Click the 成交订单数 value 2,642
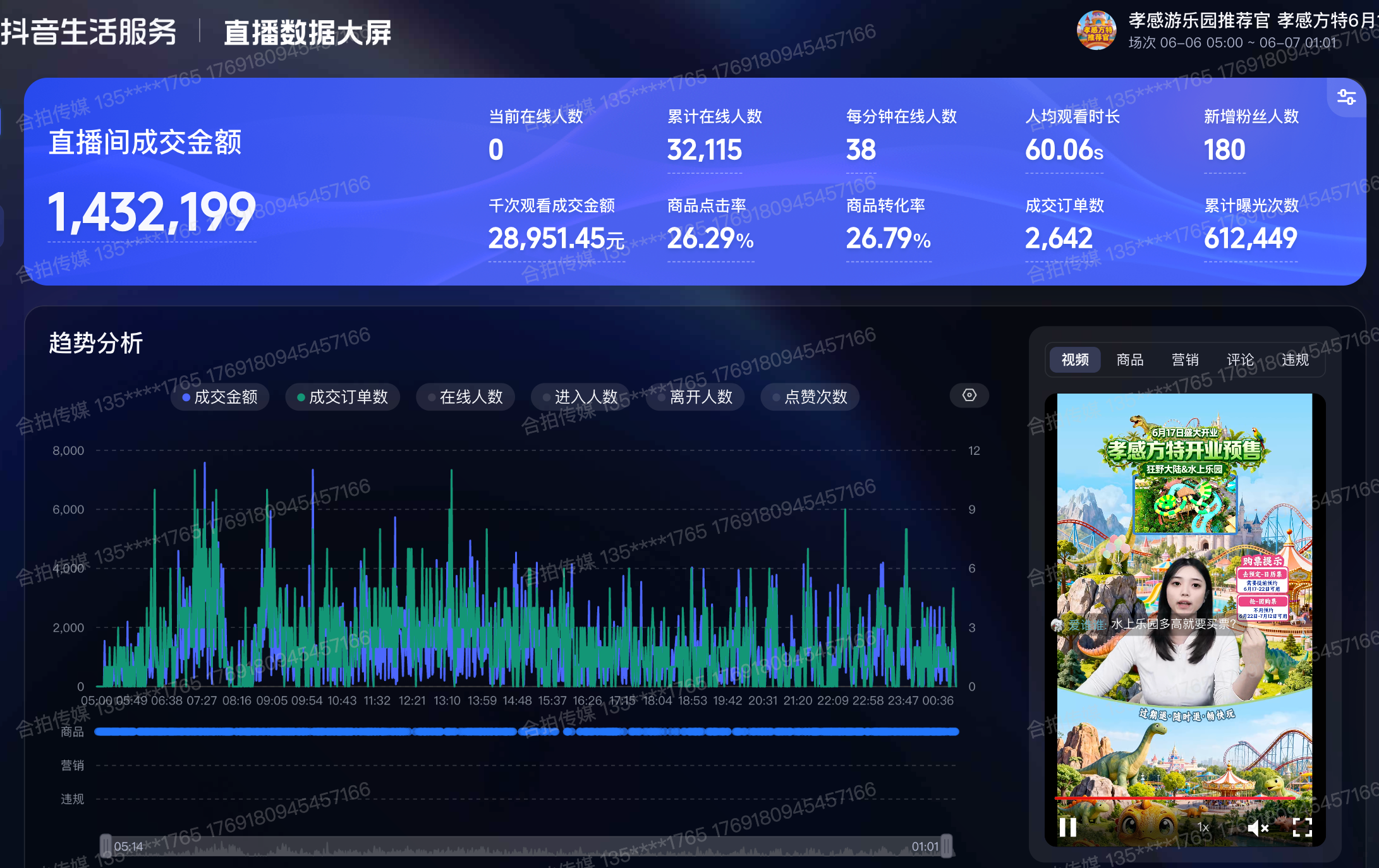Screen dimensions: 1379x868 pyautogui.click(x=1059, y=239)
